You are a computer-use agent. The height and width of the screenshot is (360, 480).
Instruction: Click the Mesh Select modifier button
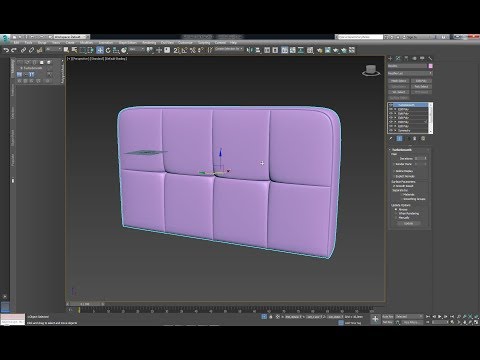pos(398,81)
